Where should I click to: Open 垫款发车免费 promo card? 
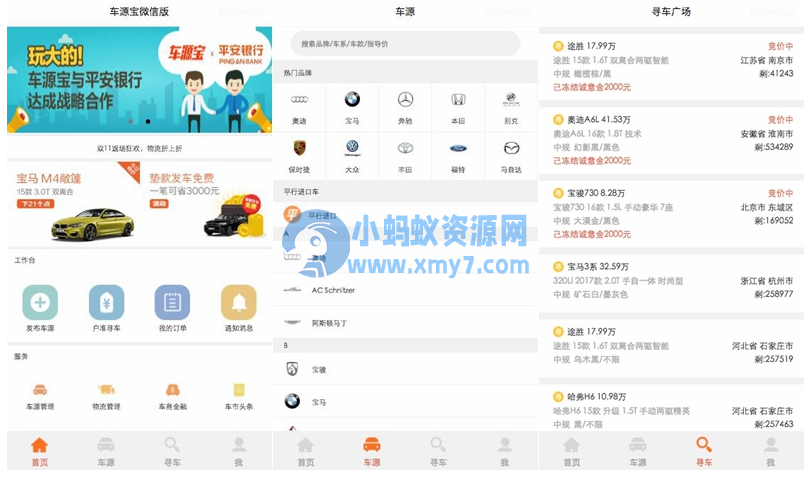point(207,205)
